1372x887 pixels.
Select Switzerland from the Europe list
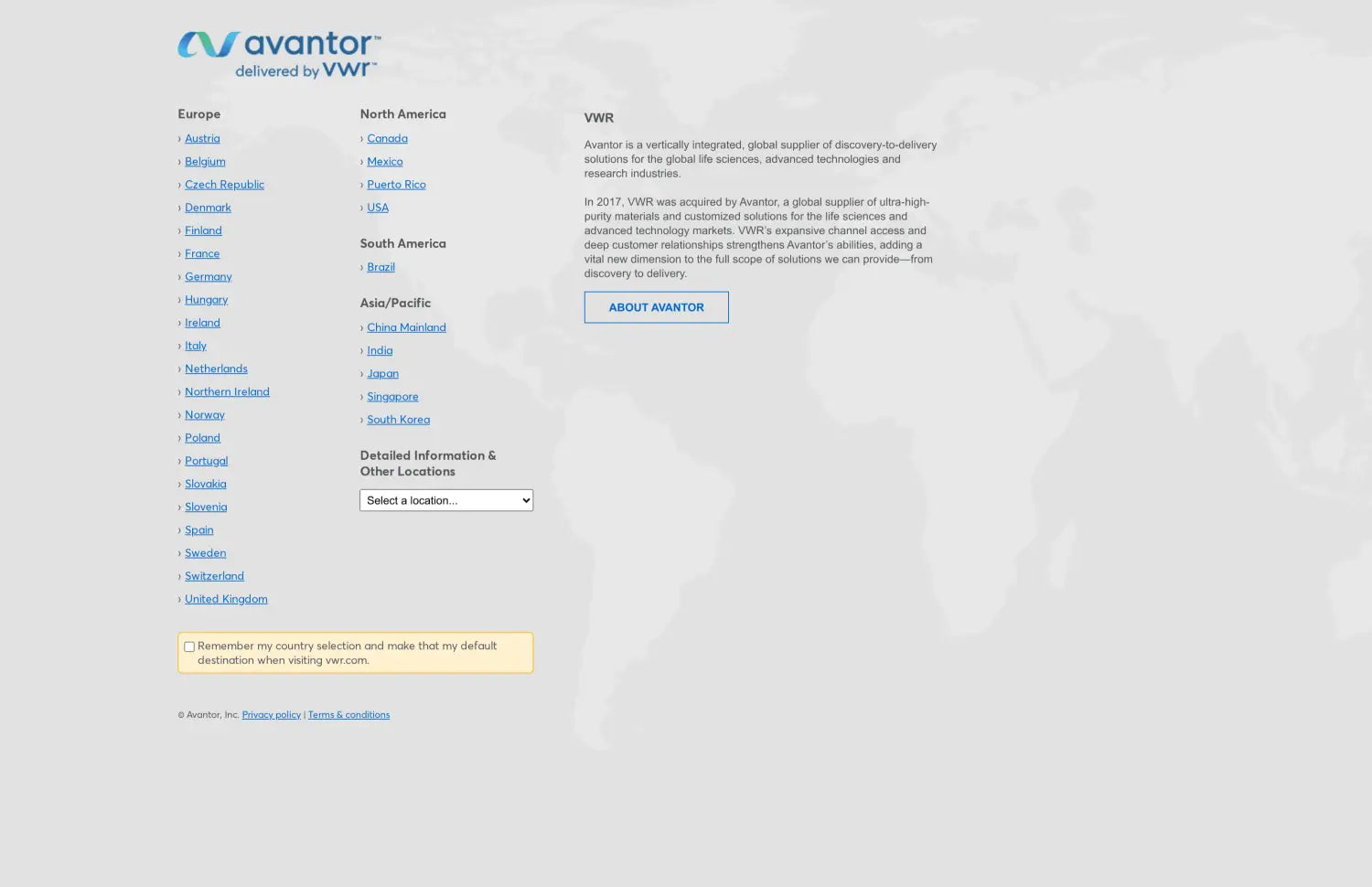click(x=214, y=575)
